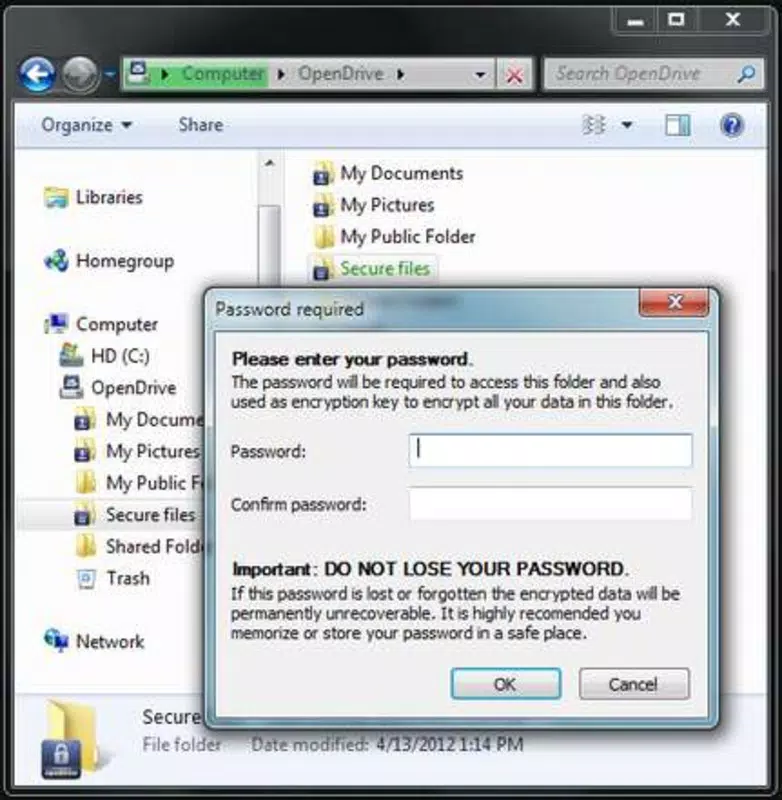Screen dimensions: 782x800
Task: Select My Public Folder in the file list
Action: (408, 237)
